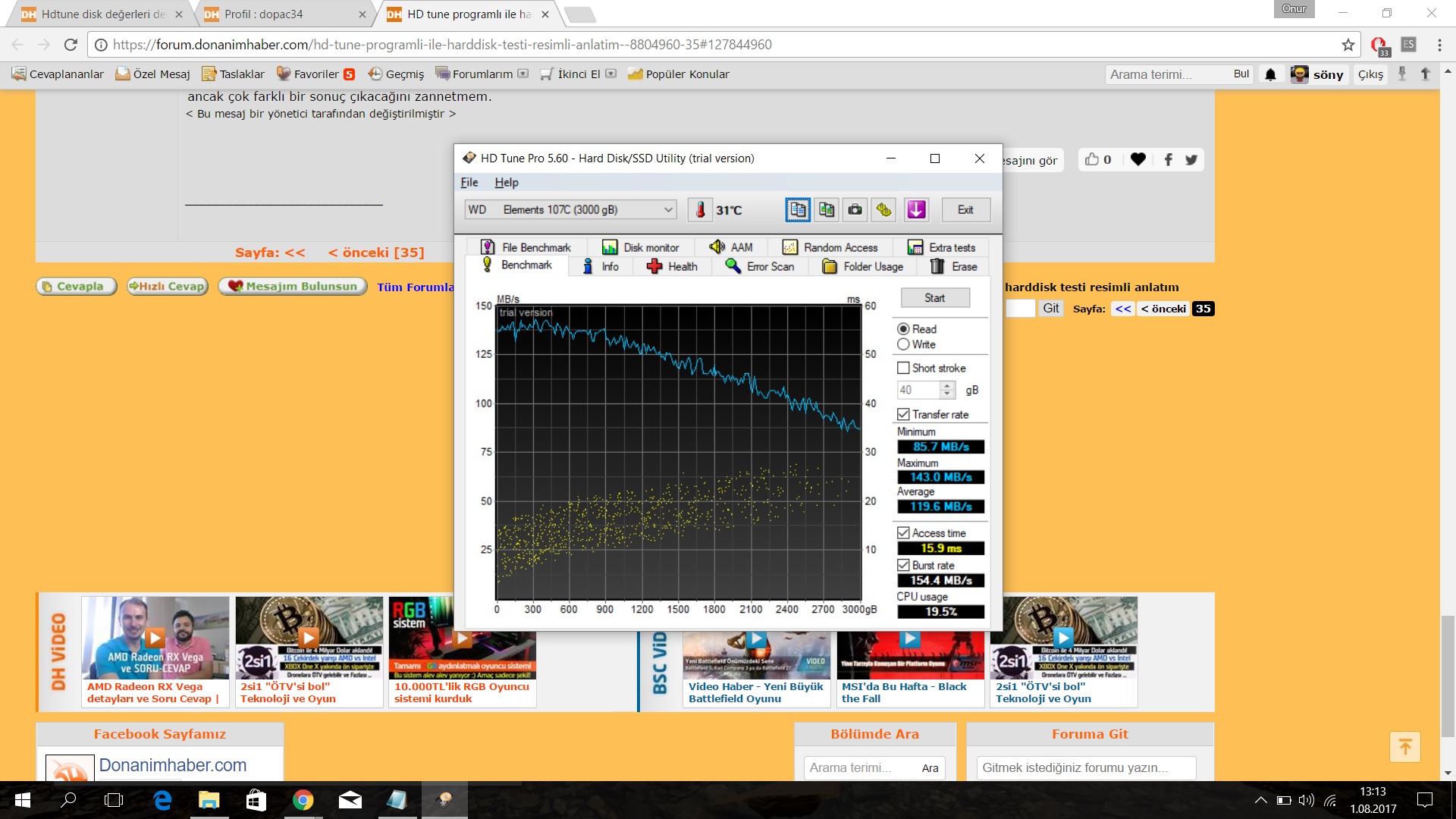Click the Cevapla reply button
Image resolution: width=1456 pixels, height=819 pixels.
(76, 287)
